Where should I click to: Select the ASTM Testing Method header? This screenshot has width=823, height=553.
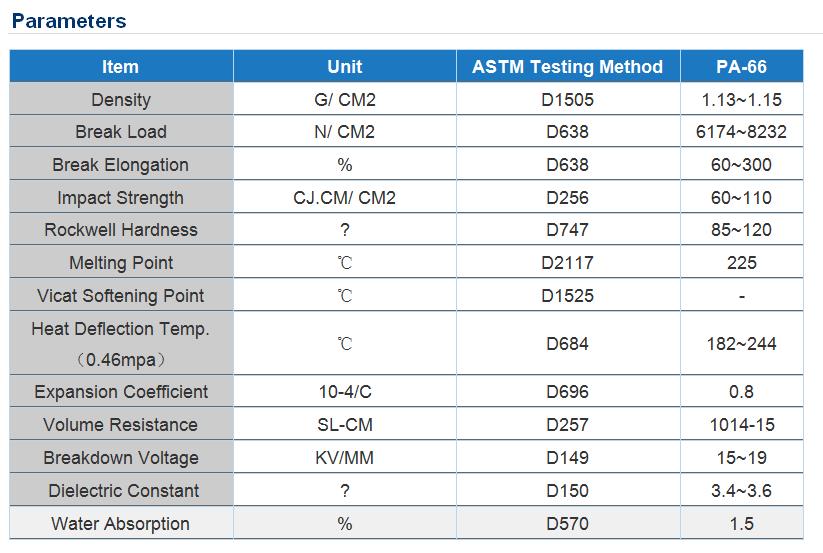coord(567,67)
